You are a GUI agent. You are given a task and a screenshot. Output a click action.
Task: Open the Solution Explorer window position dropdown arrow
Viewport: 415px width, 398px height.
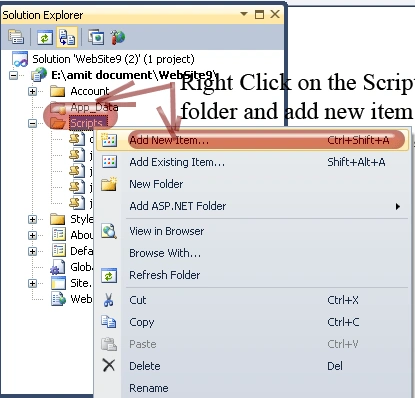(x=244, y=14)
